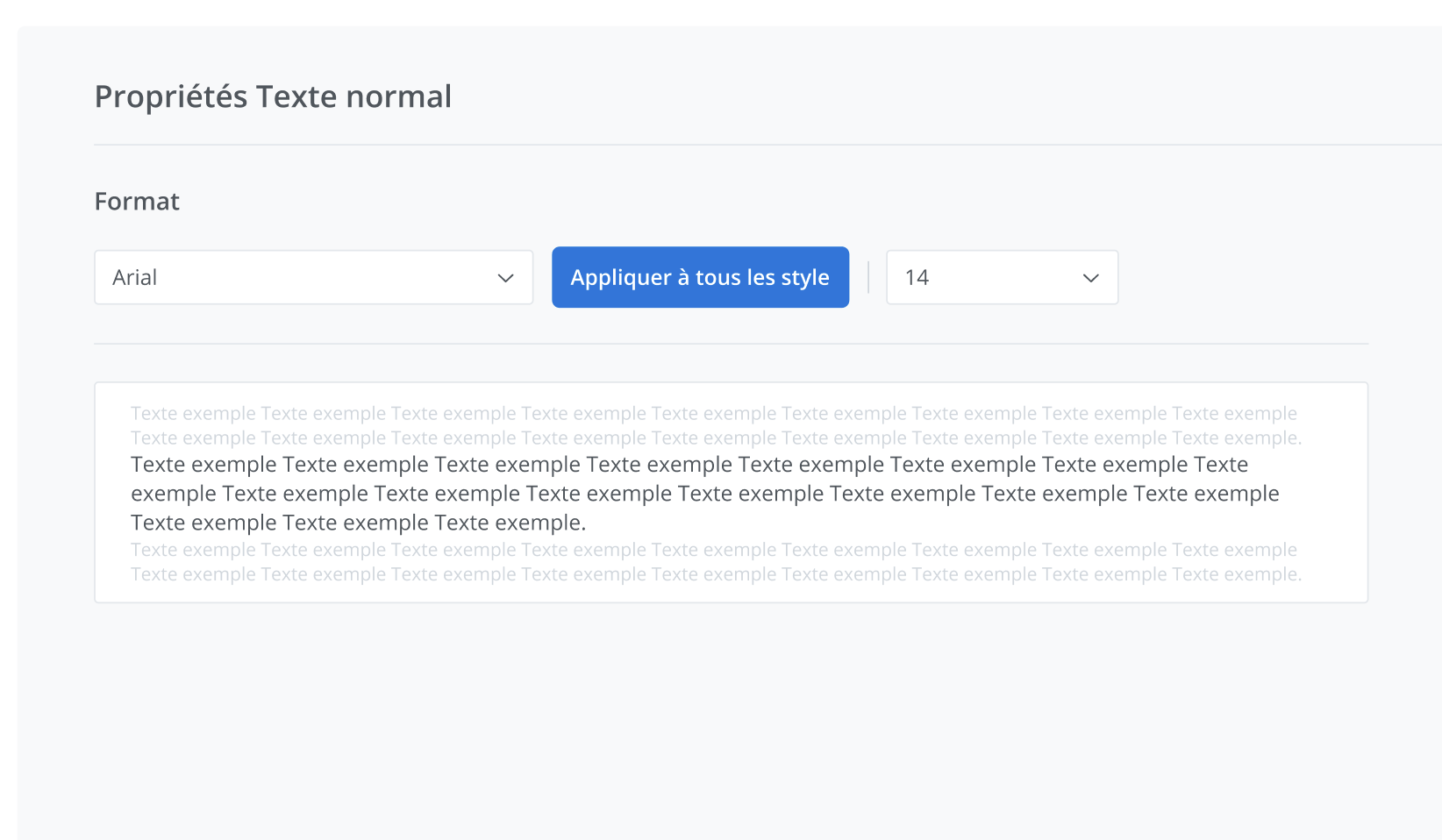Viewport: 1442px width, 840px height.
Task: Open the font size 14 dropdown
Action: point(1002,278)
